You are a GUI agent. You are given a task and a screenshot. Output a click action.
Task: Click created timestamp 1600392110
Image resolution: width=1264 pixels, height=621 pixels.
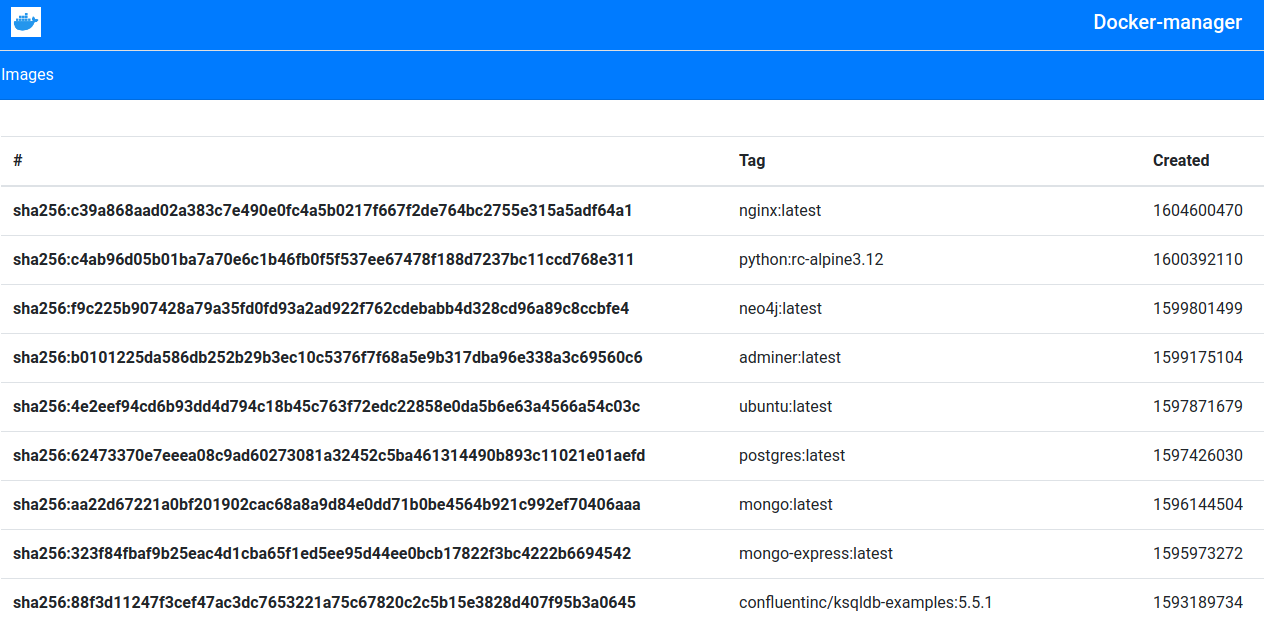coord(1198,259)
